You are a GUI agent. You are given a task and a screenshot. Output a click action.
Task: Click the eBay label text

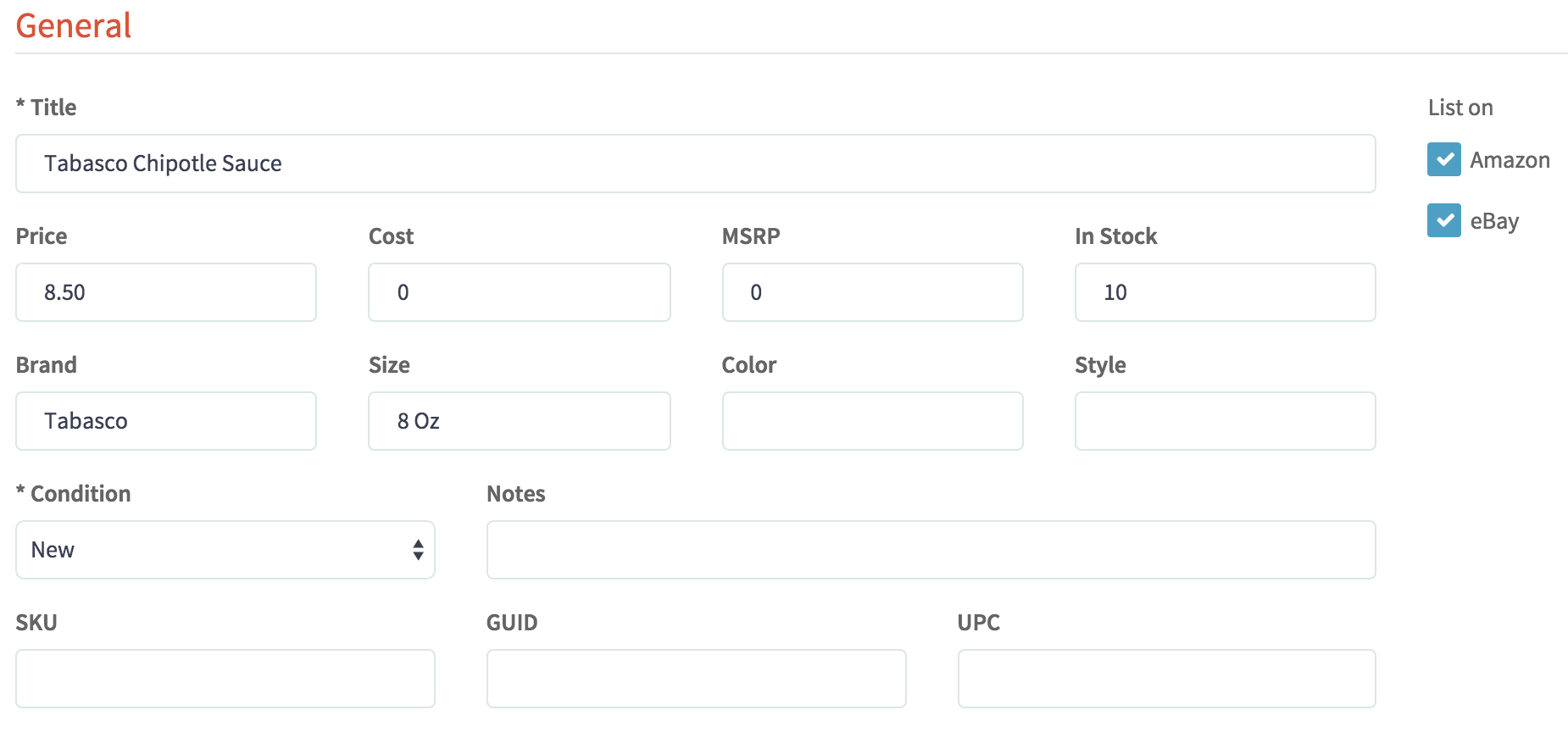pos(1494,221)
